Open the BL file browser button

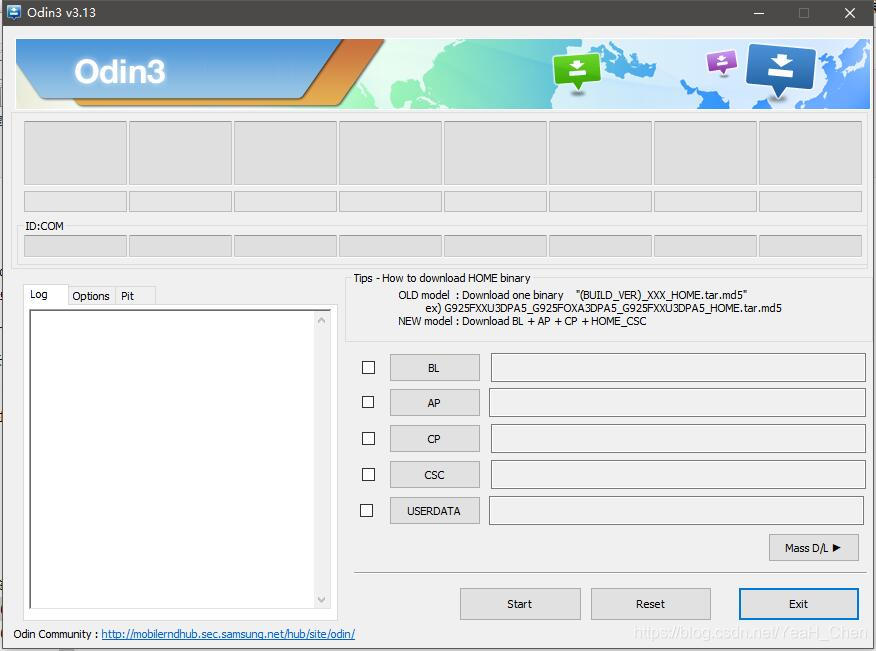tap(435, 368)
